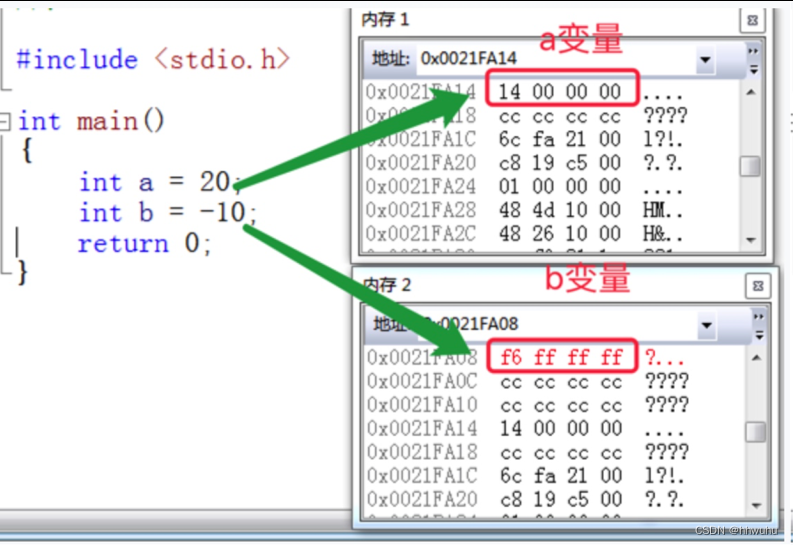
Task: Click row 0x0021FA1C in 内存 2
Action: 526,476
